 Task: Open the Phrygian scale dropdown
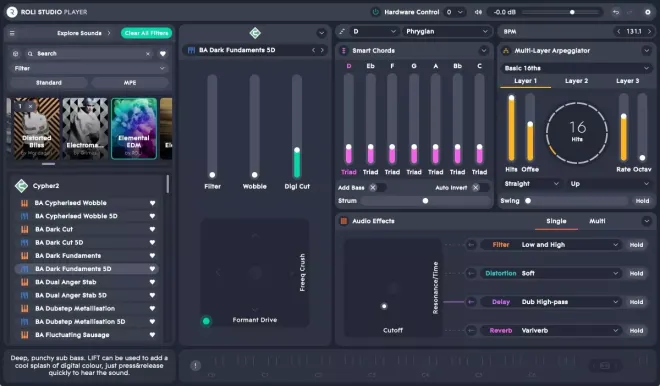click(447, 32)
